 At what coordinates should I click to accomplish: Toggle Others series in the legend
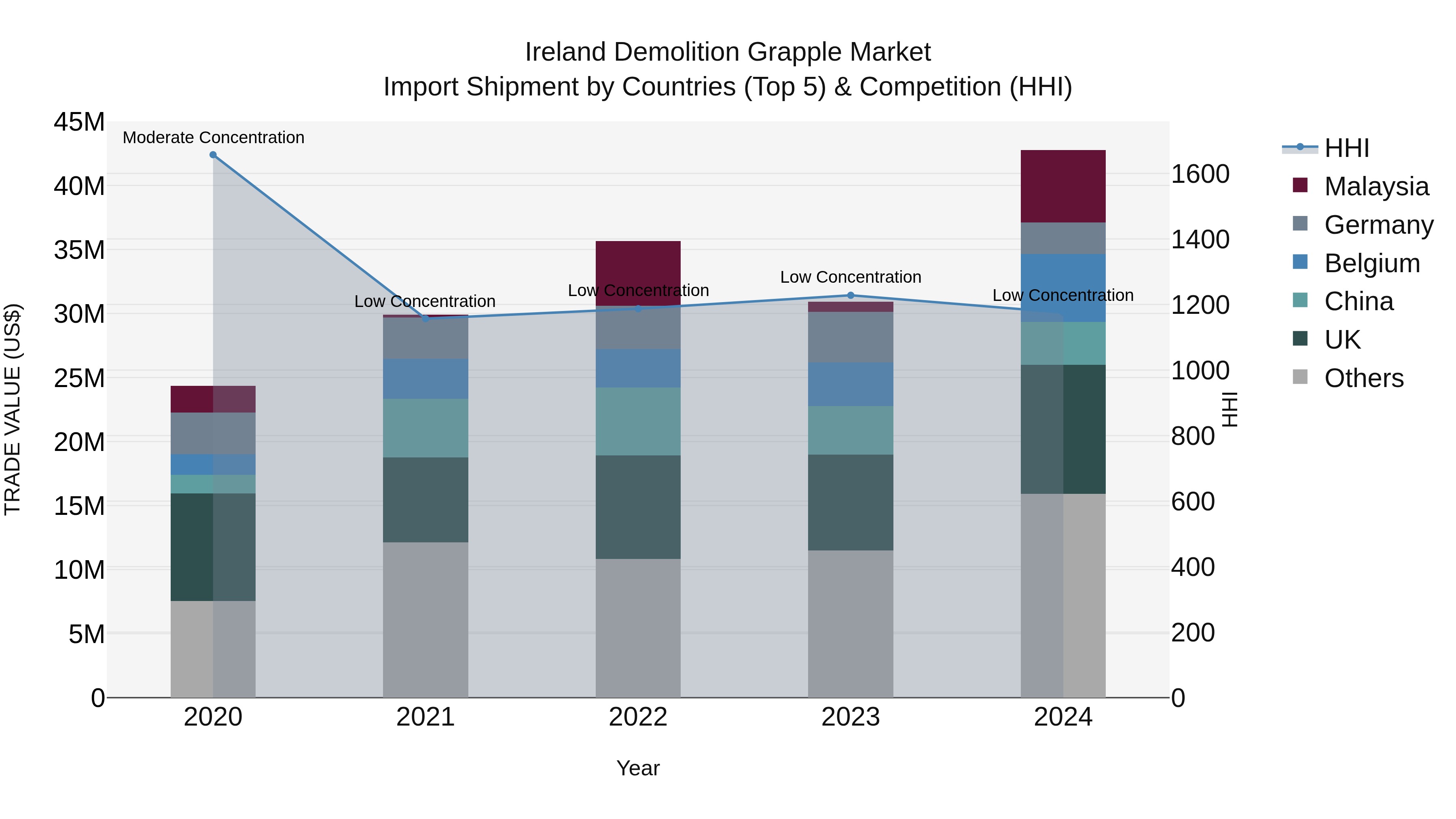point(1348,378)
